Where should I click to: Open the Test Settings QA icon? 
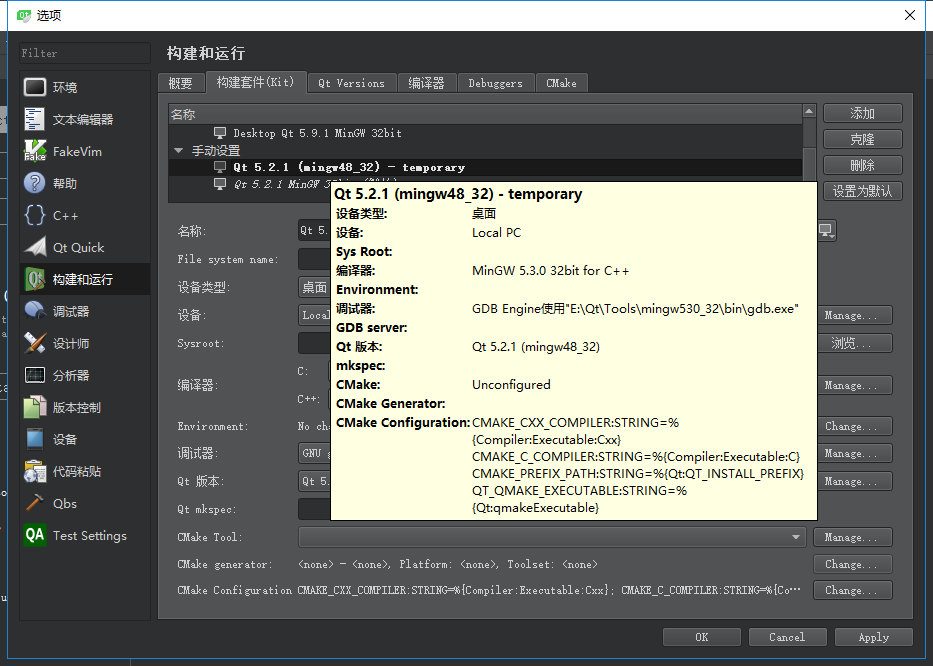click(x=35, y=536)
